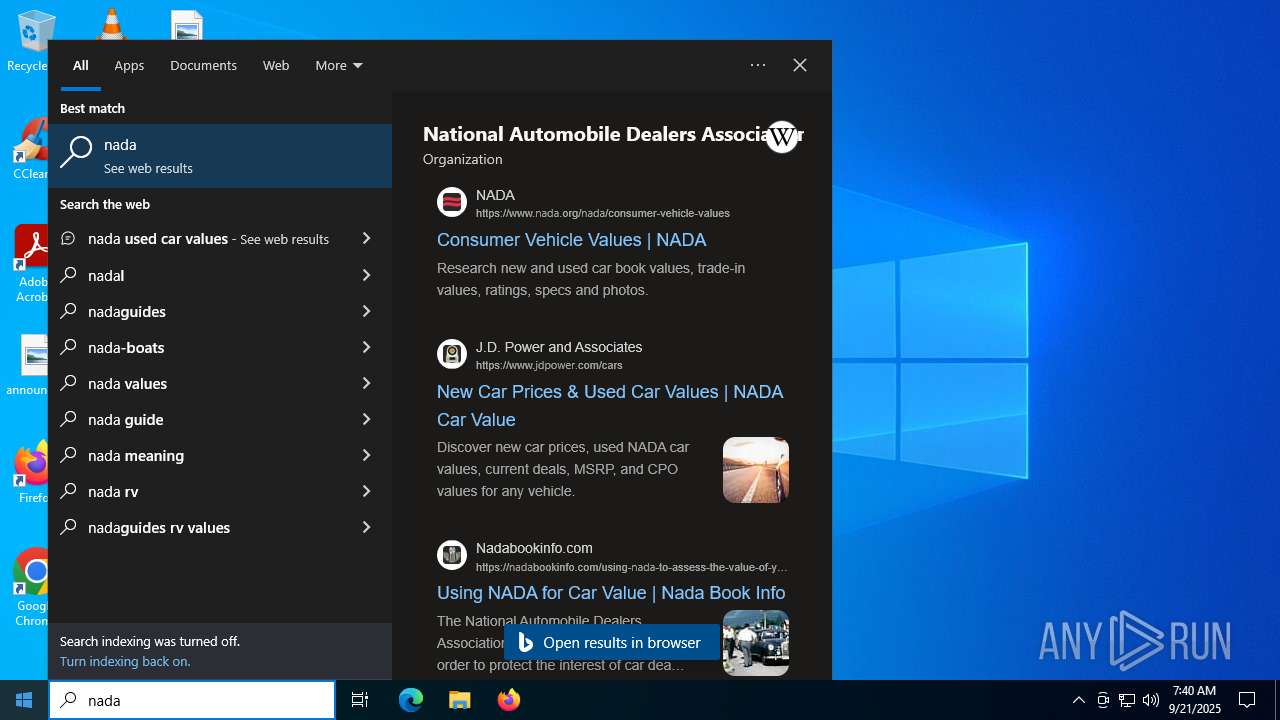Image resolution: width=1280 pixels, height=720 pixels.
Task: Click the jdpower.com/cars URL text
Action: [x=549, y=365]
